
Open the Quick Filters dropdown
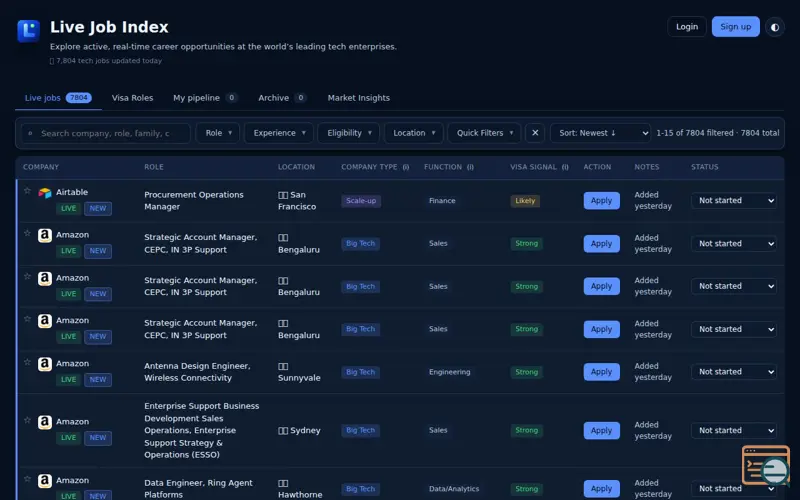484,133
